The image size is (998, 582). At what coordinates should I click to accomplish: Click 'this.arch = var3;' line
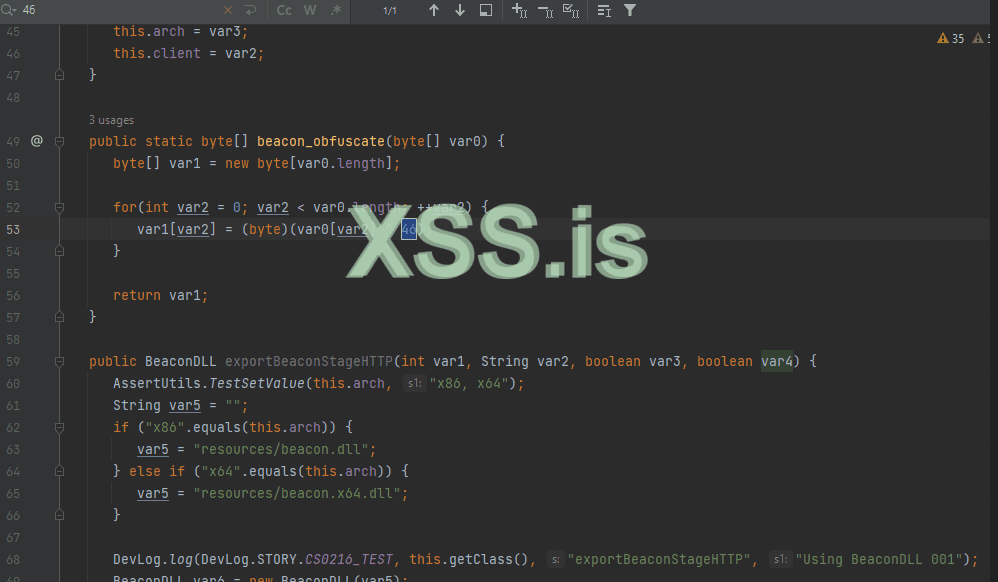pos(180,31)
